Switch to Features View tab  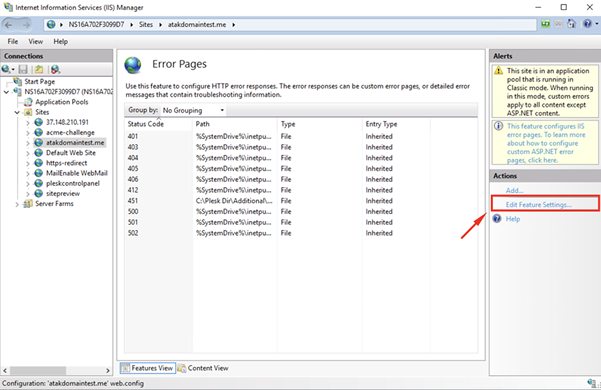148,368
